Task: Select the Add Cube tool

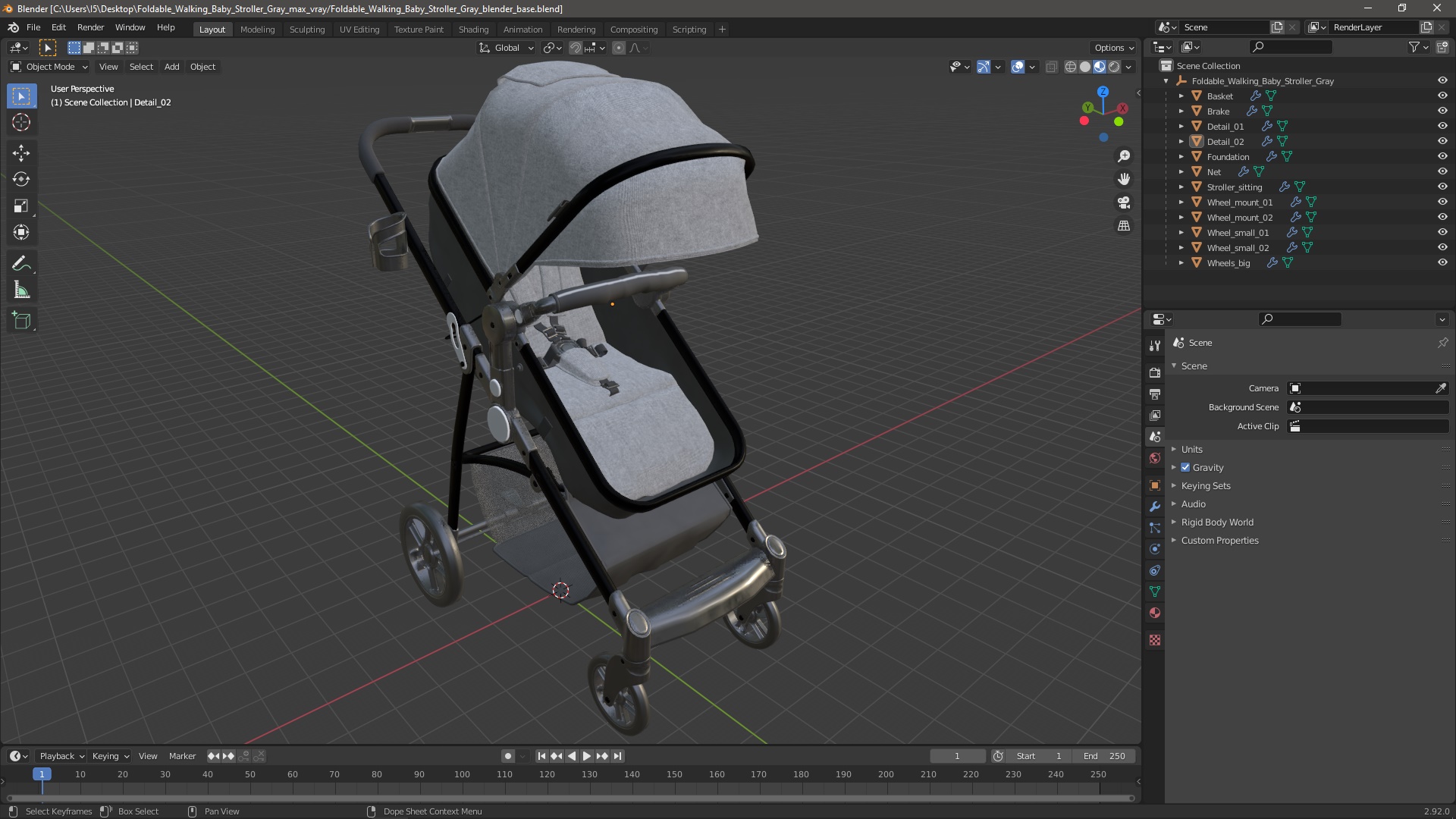Action: [x=21, y=321]
